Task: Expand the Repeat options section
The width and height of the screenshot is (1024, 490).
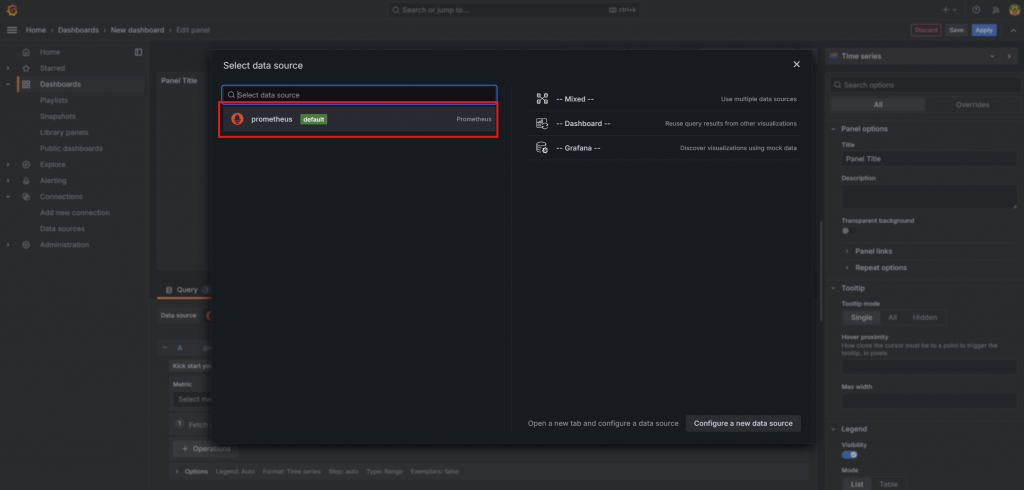Action: pyautogui.click(x=847, y=268)
